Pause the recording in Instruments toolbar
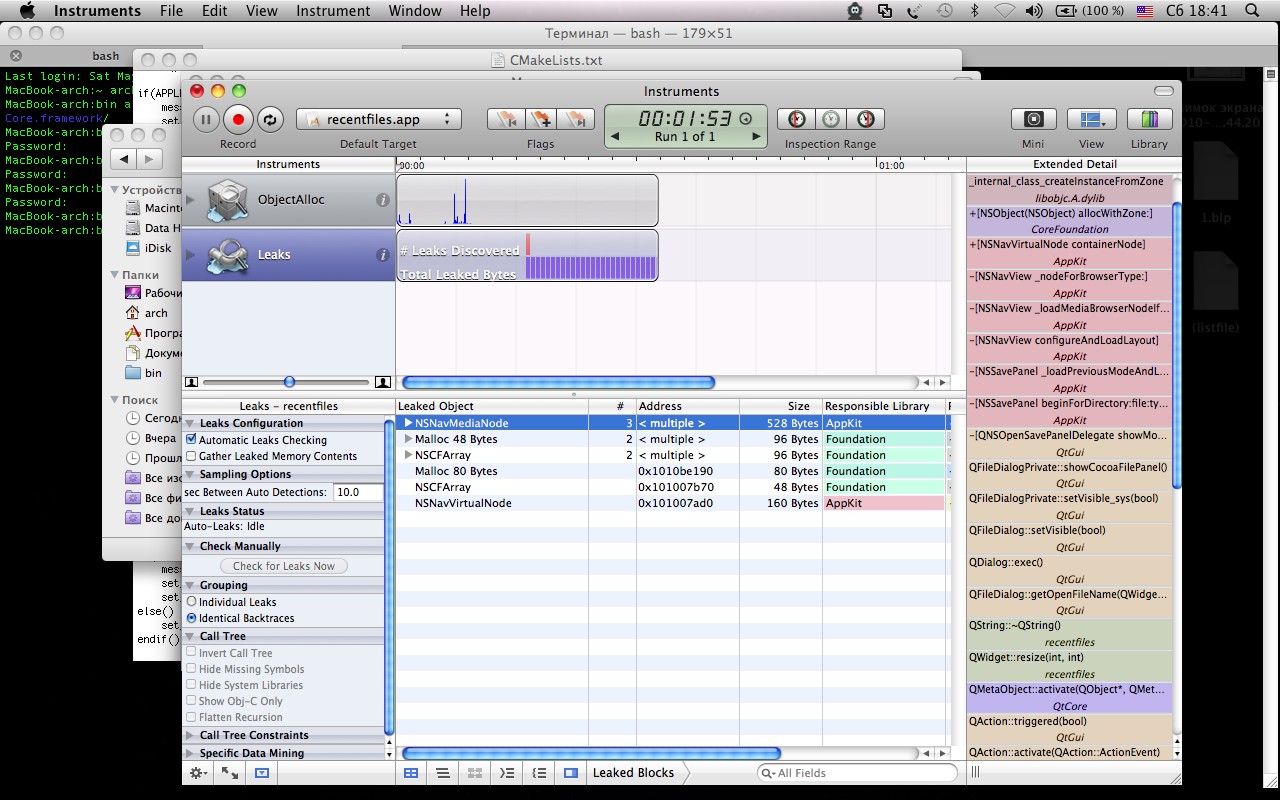Viewport: 1280px width, 800px height. click(206, 119)
